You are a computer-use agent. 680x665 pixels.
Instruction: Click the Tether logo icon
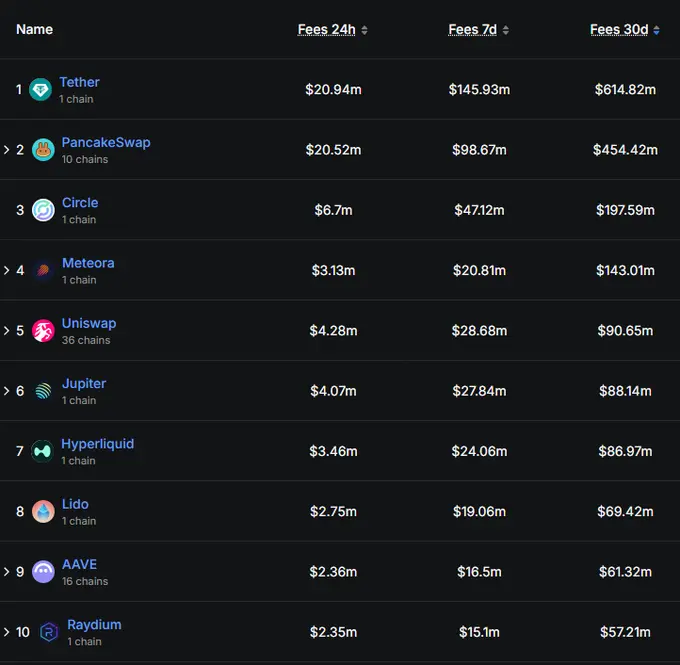pyautogui.click(x=40, y=89)
